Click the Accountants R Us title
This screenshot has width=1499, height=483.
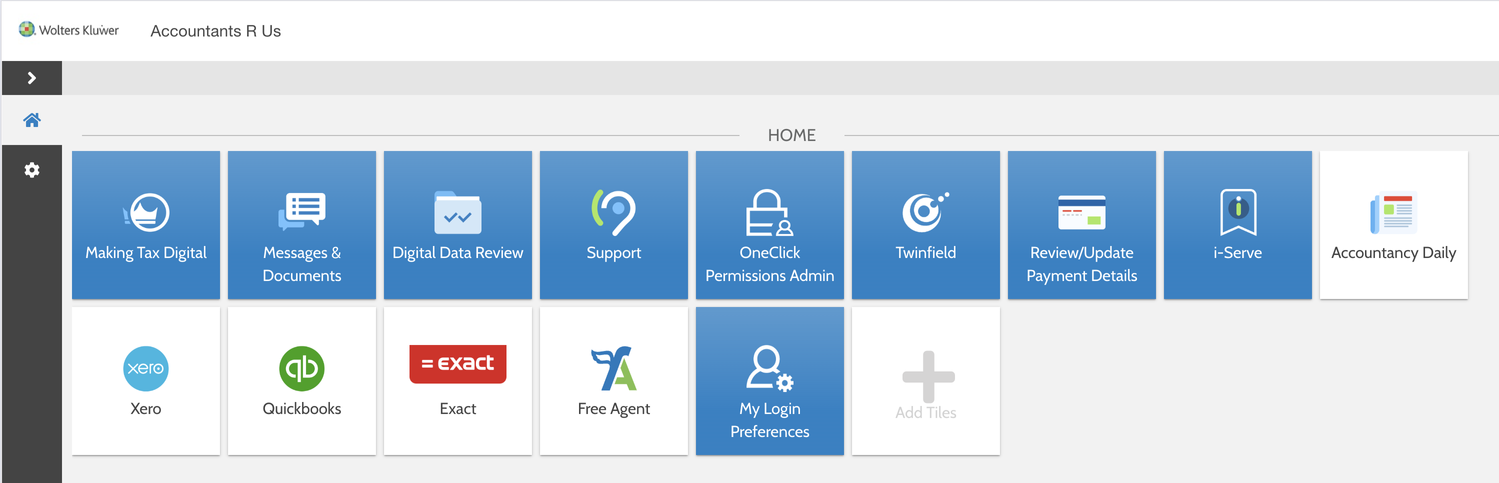[x=216, y=31]
